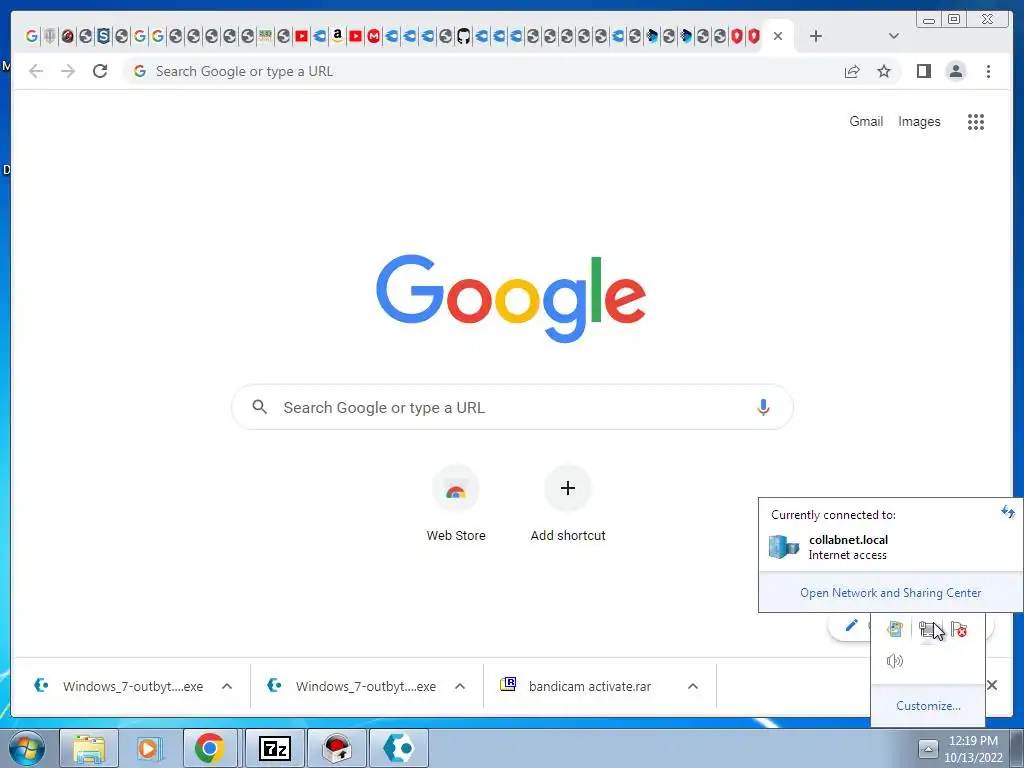
Task: Open the Windows Start menu
Action: pos(26,748)
